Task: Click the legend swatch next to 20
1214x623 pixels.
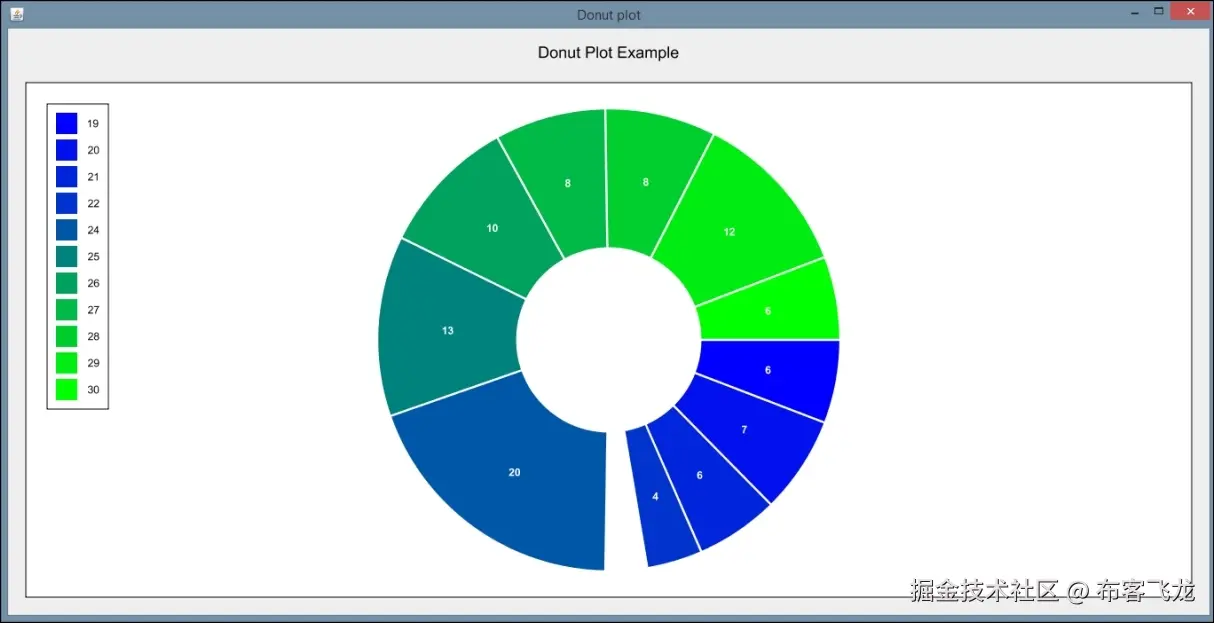Action: pyautogui.click(x=65, y=150)
